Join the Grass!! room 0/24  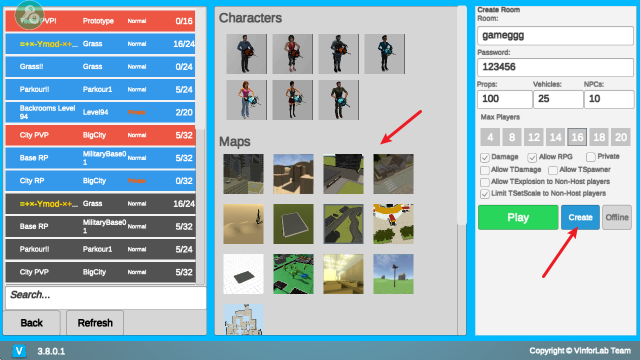tap(100, 67)
